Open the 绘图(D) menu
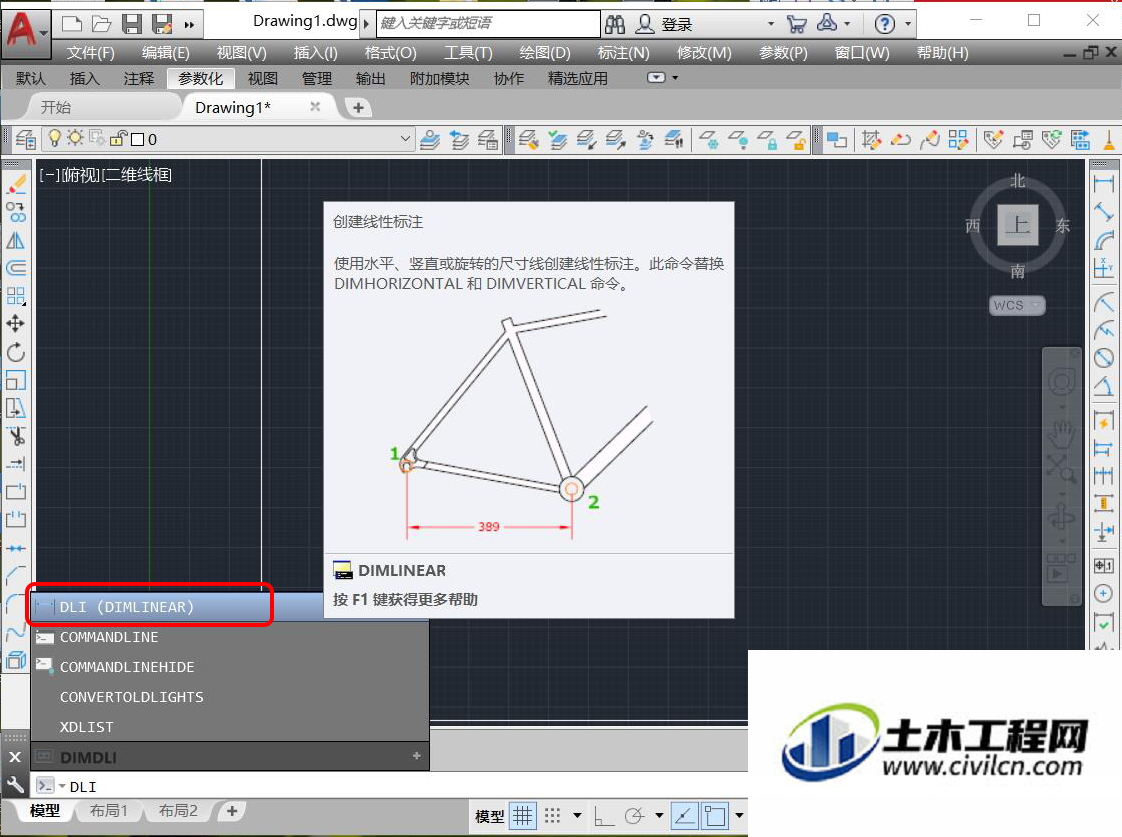1122x837 pixels. point(545,53)
